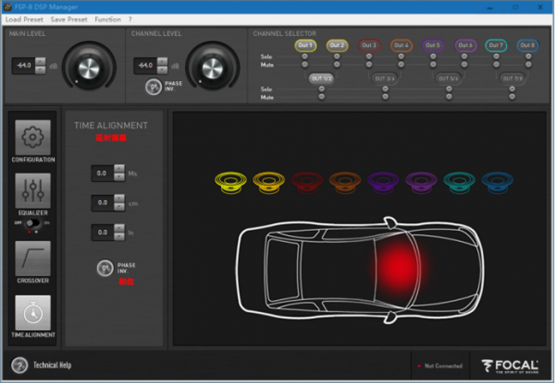Screen dimensions: 555x383
Task: Click the Technical Help question mark icon
Action: point(19,365)
